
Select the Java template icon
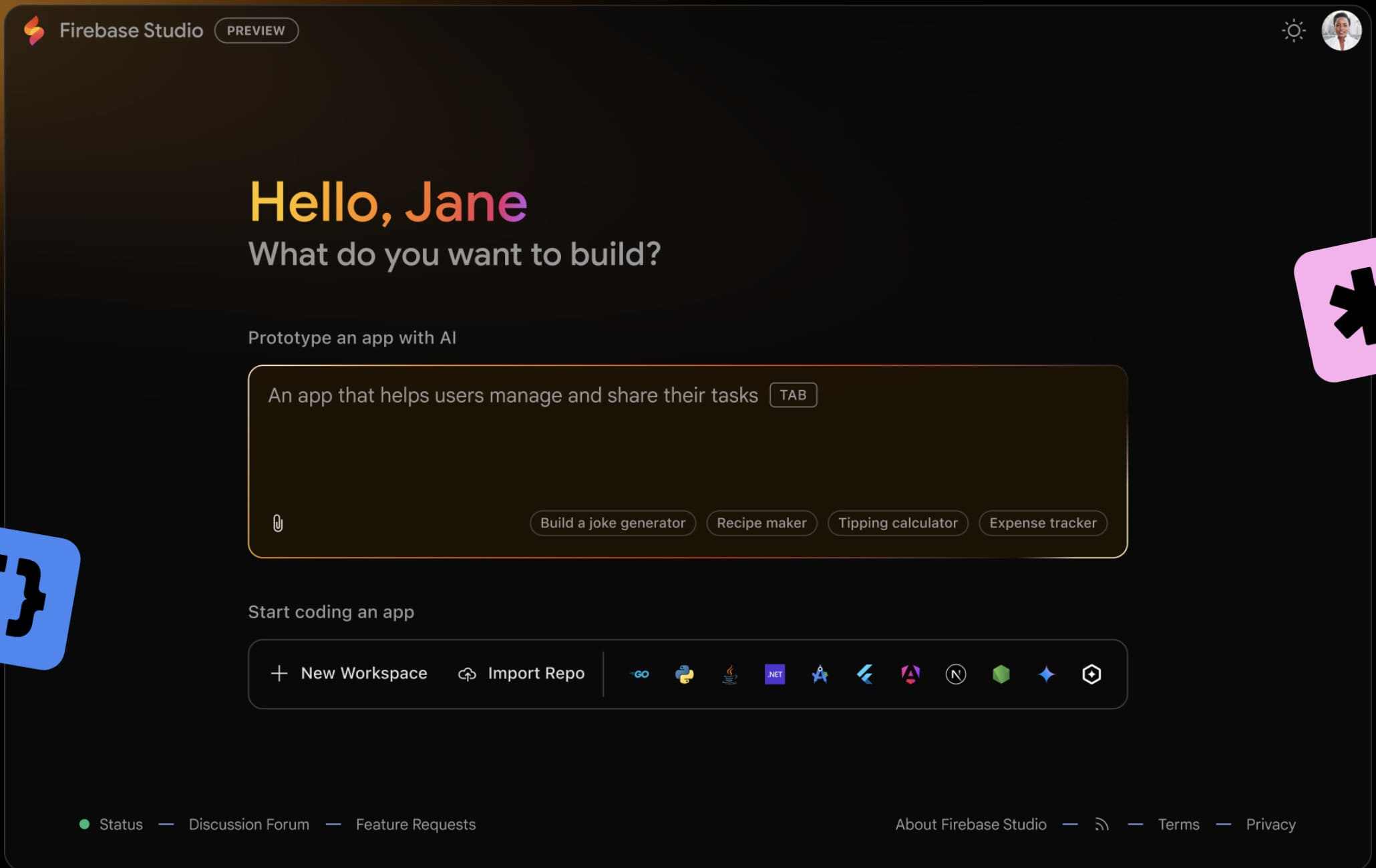click(729, 674)
